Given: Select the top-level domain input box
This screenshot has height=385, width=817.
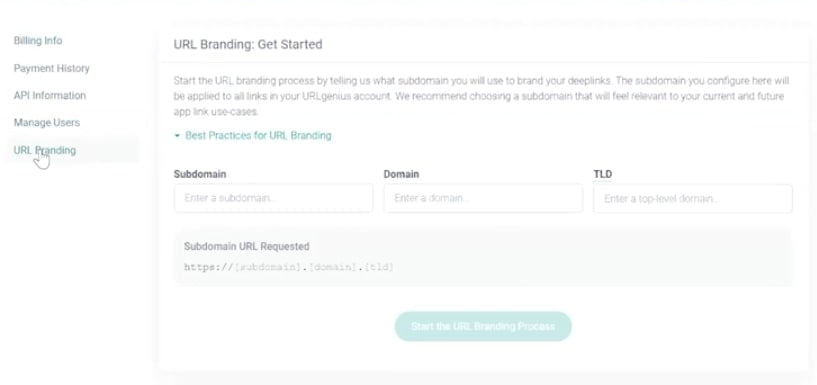Looking at the screenshot, I should (x=692, y=198).
